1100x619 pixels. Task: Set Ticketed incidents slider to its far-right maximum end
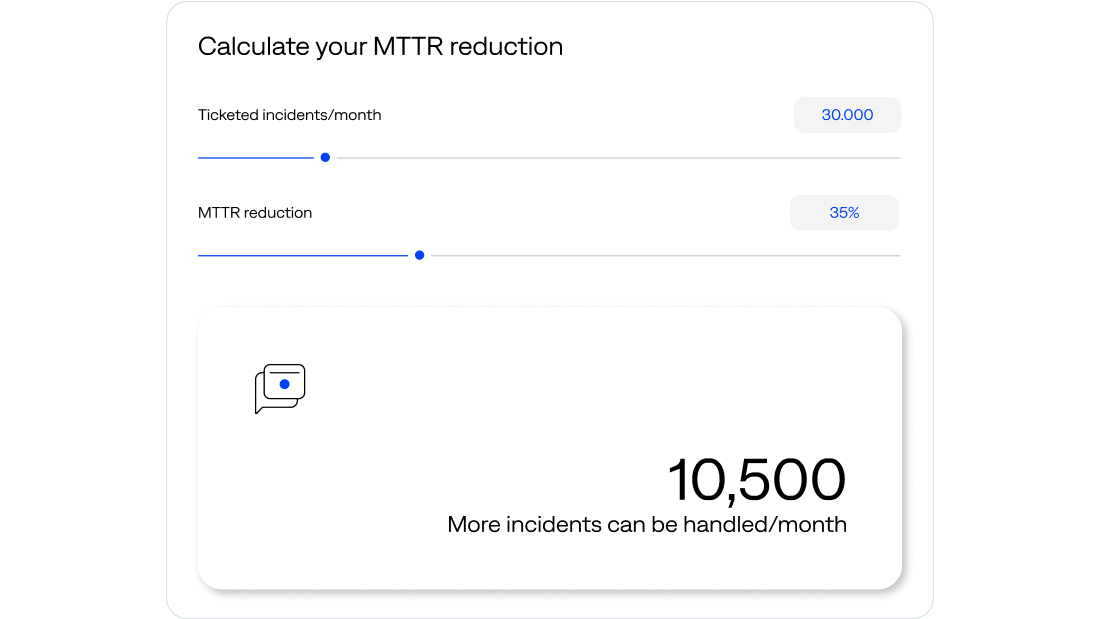(x=898, y=157)
